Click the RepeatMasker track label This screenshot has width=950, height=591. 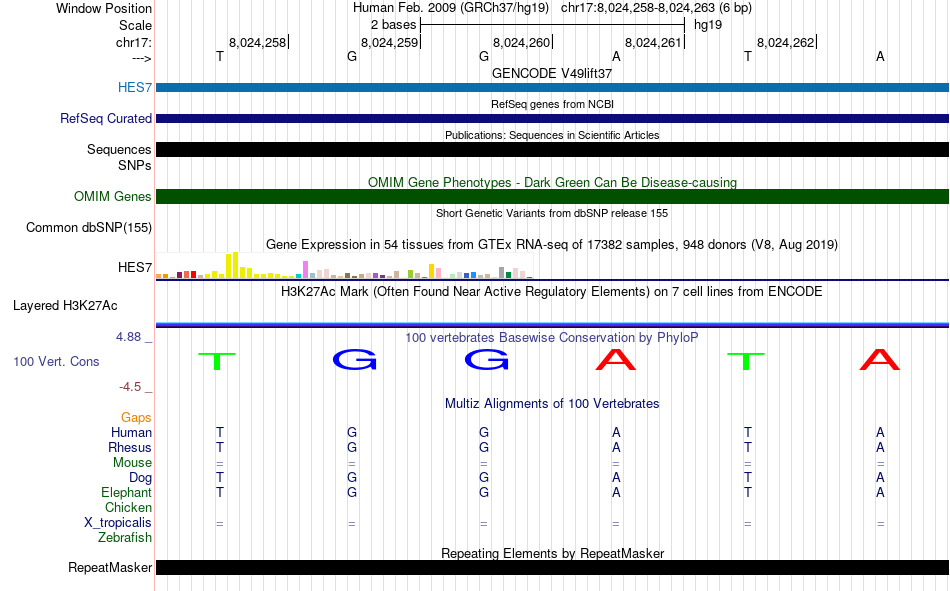click(x=110, y=567)
